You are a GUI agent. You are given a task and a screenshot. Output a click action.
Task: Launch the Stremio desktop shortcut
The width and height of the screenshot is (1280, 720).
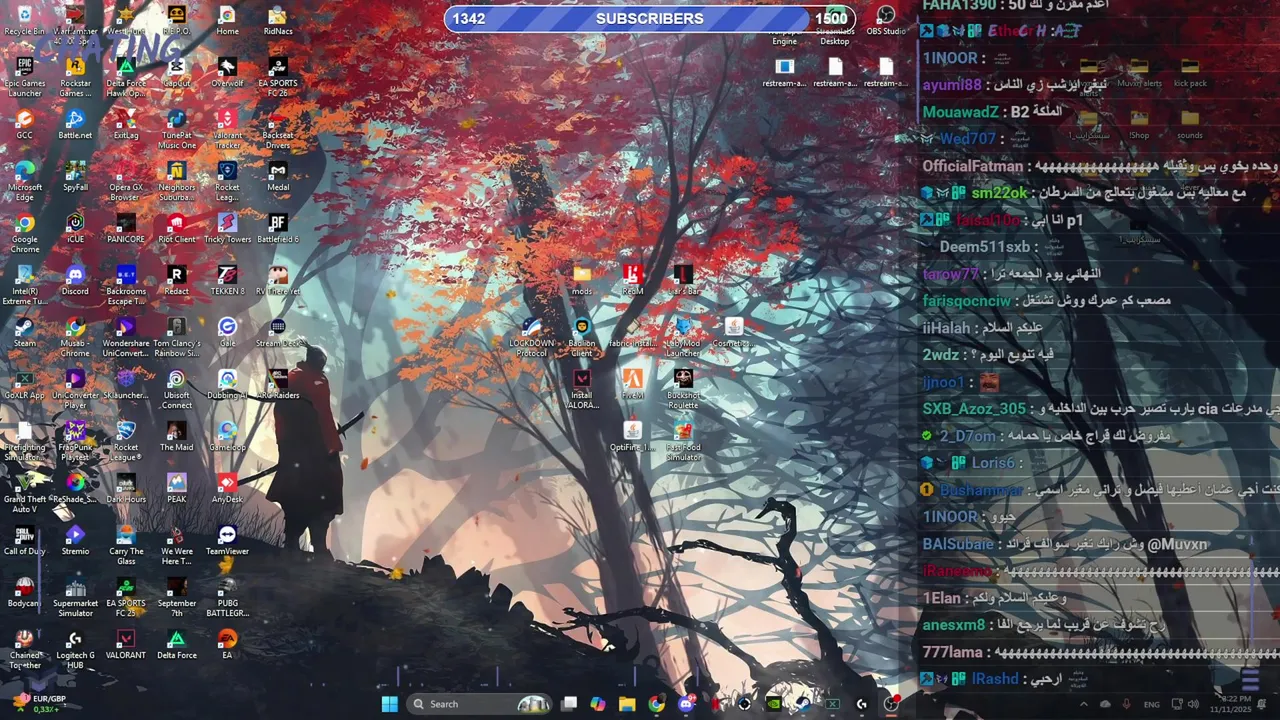click(x=75, y=540)
